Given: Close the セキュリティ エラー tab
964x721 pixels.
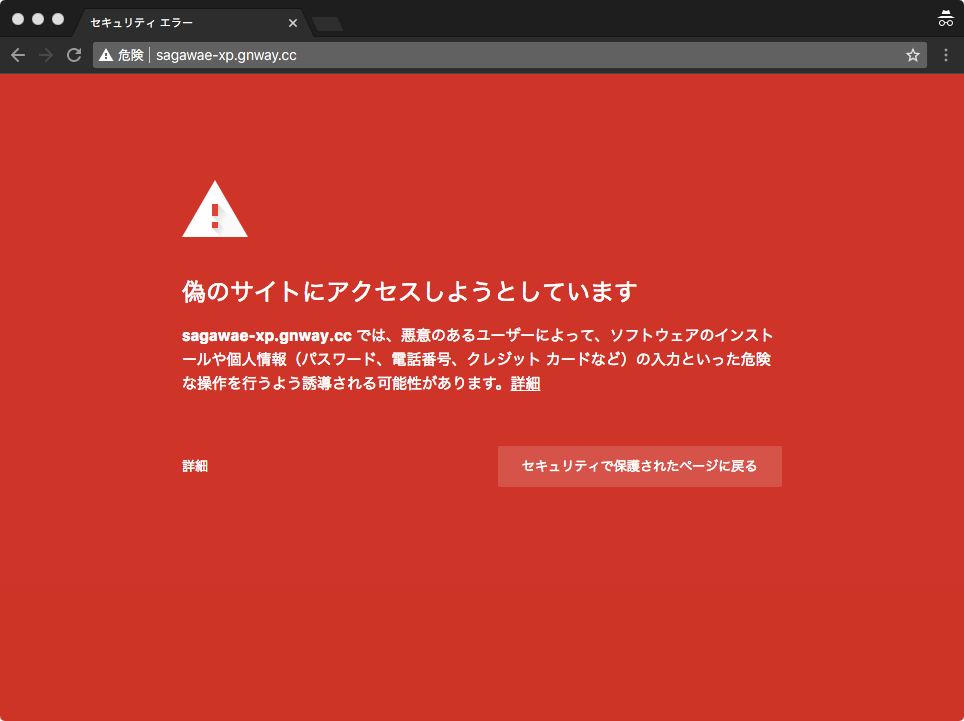Looking at the screenshot, I should [x=293, y=23].
